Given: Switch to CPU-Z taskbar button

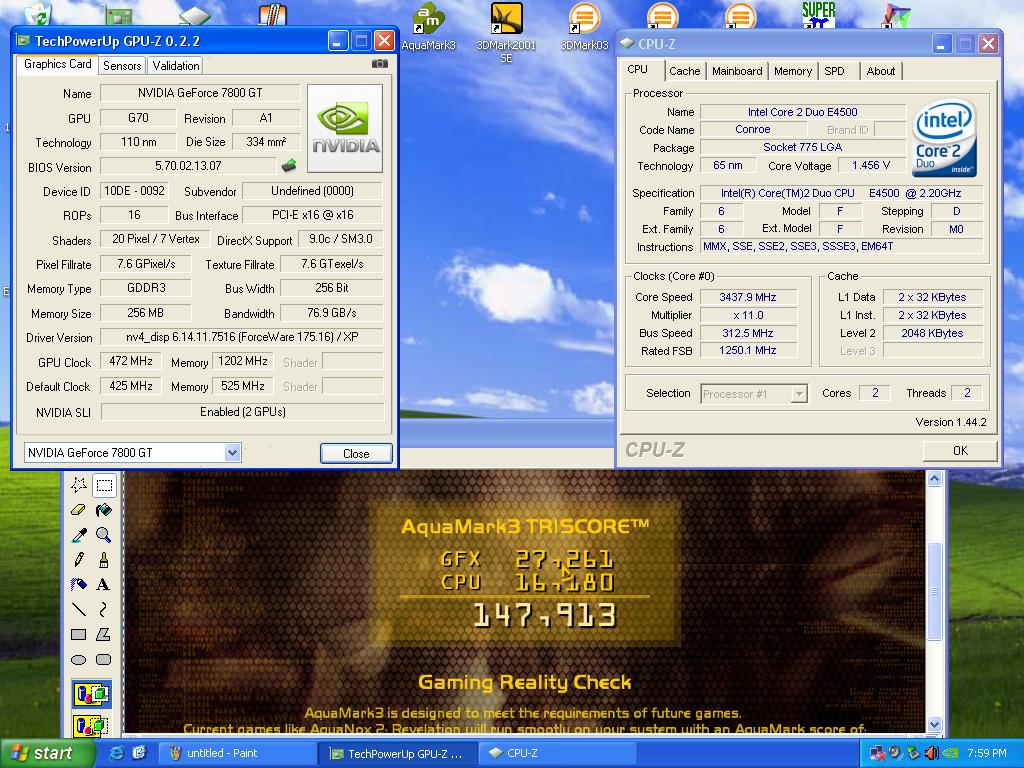Looking at the screenshot, I should tap(558, 753).
